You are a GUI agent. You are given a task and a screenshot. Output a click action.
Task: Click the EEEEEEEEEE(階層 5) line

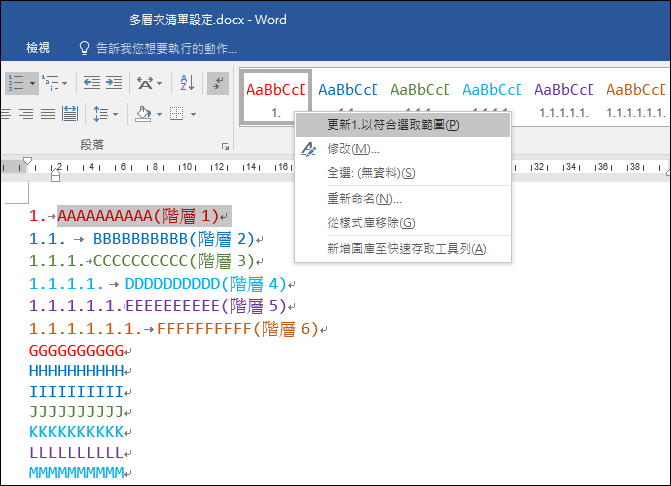click(206, 306)
